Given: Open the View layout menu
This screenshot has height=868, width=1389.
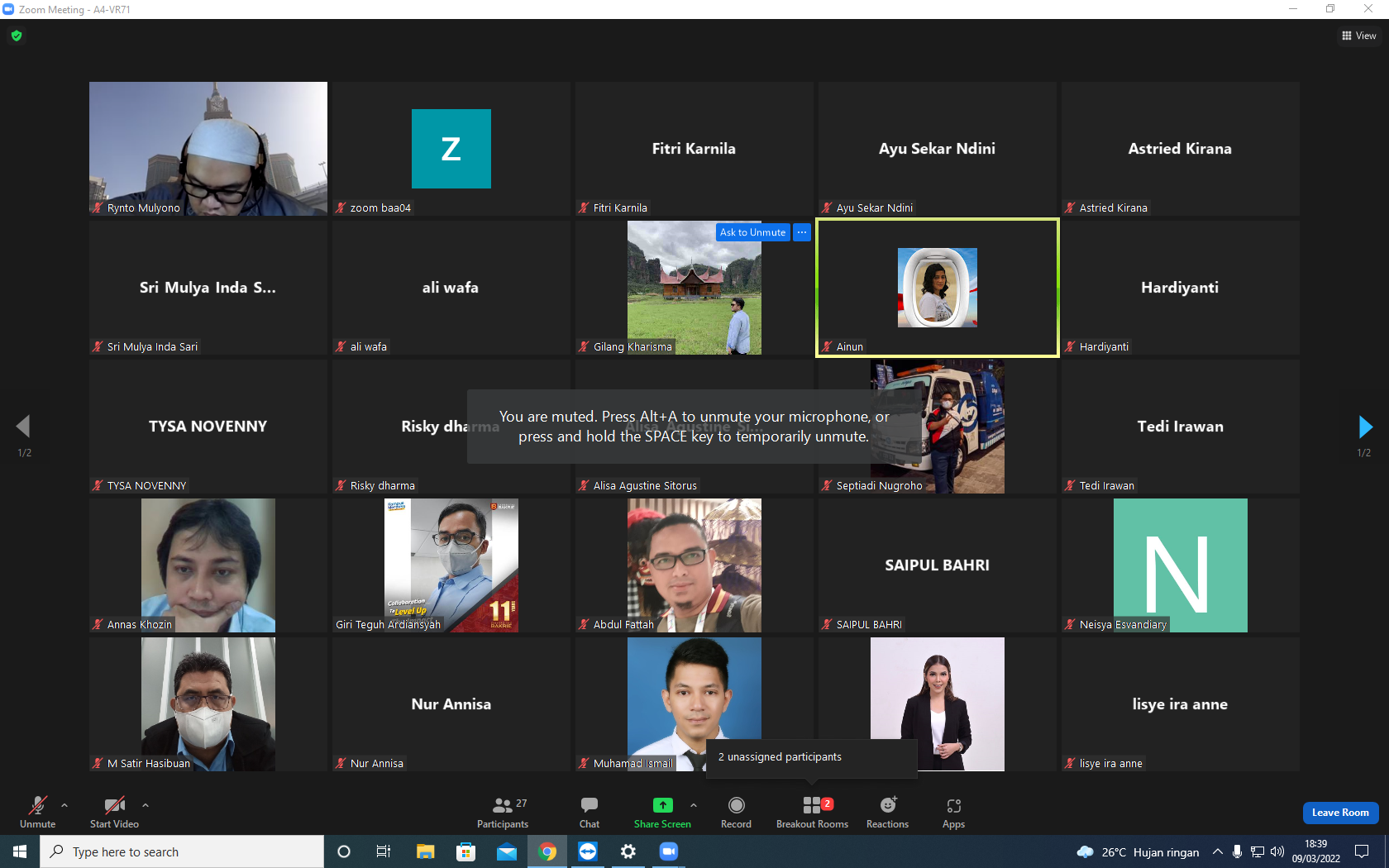Looking at the screenshot, I should [1359, 36].
